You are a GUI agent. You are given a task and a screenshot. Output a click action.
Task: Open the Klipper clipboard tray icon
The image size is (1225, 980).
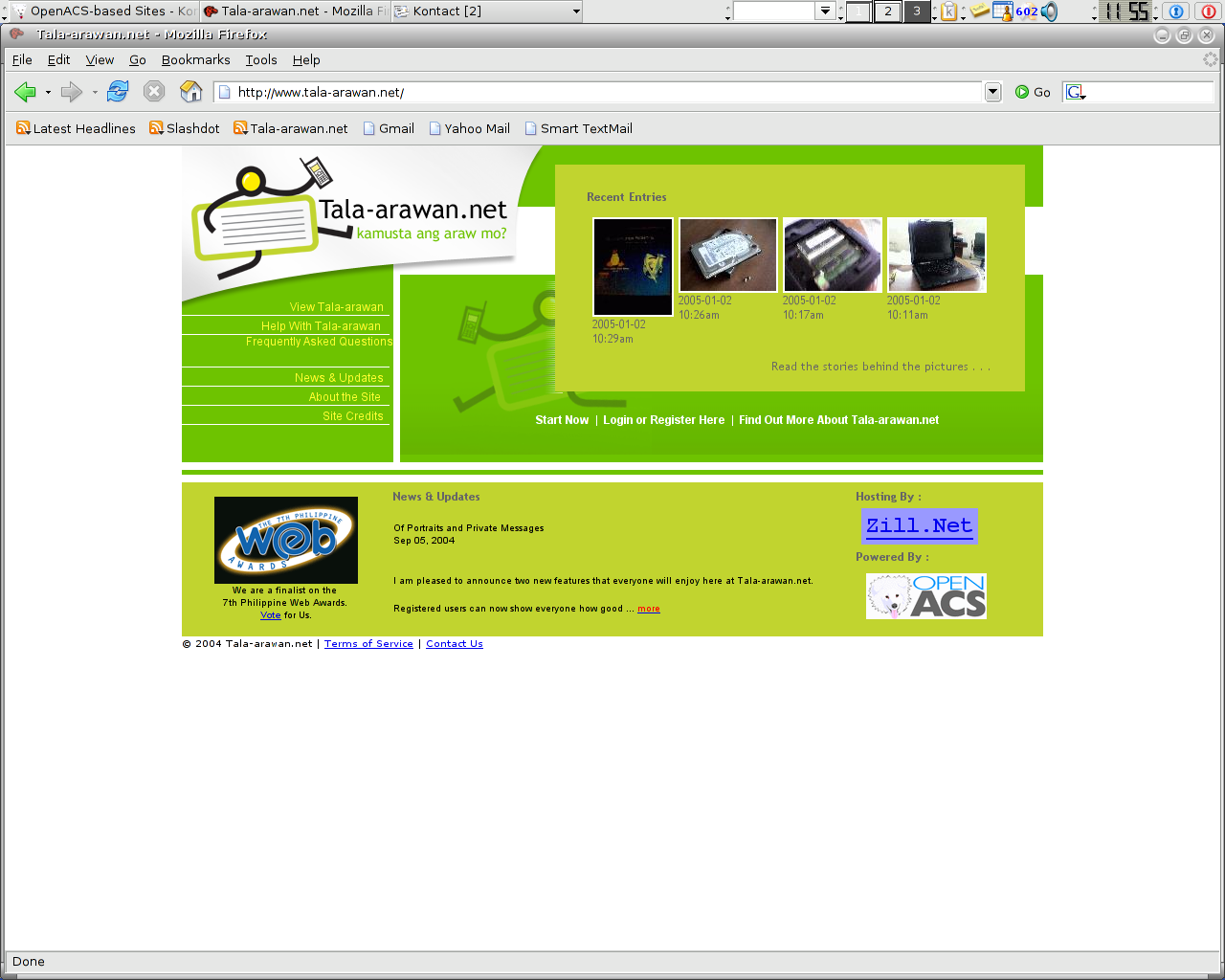[948, 11]
